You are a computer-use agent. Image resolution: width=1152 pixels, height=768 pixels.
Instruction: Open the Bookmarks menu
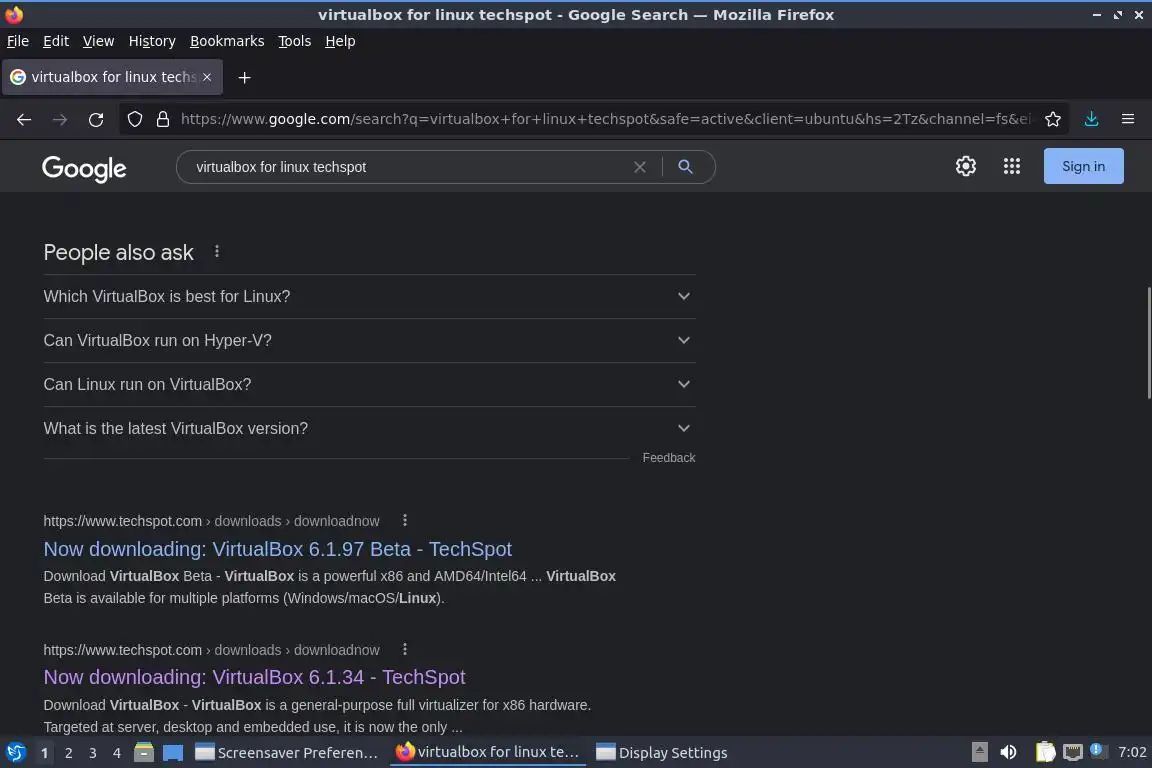coord(227,41)
